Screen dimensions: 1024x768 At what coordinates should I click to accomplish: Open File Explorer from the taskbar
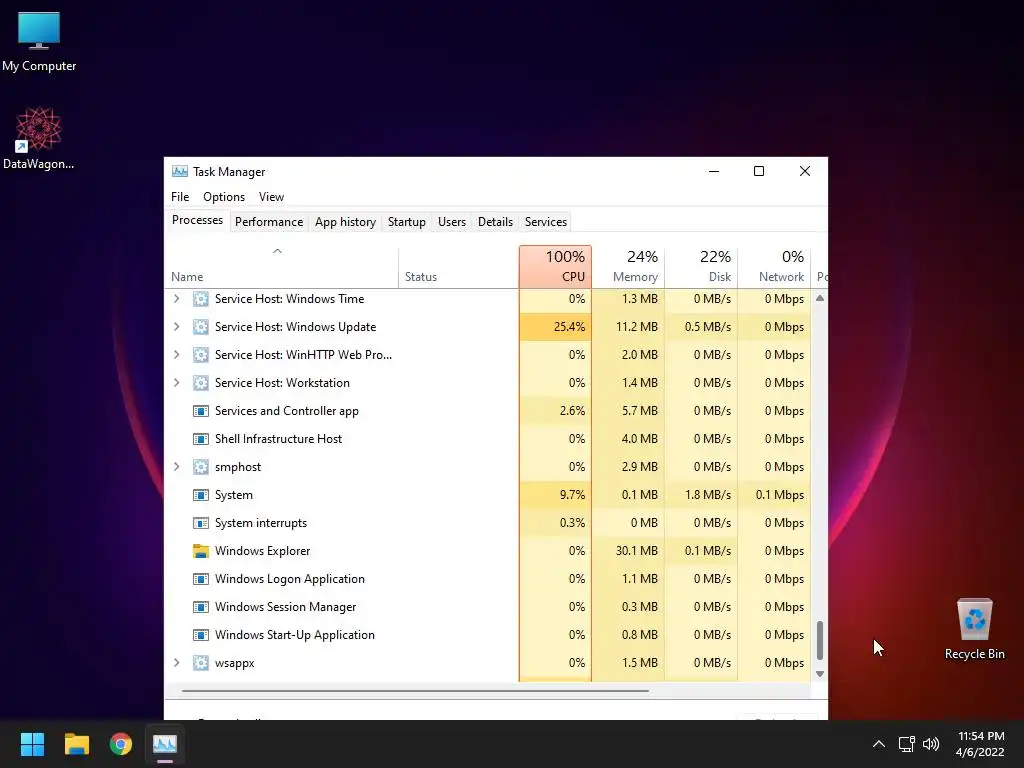[76, 744]
